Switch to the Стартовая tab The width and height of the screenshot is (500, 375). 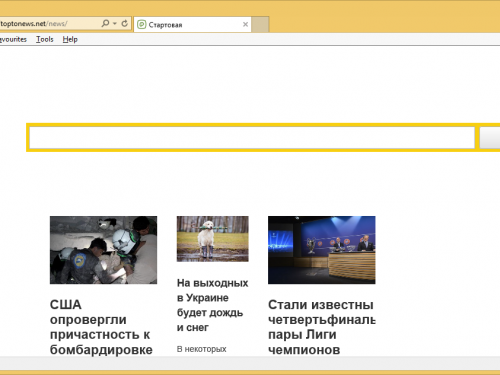192,25
